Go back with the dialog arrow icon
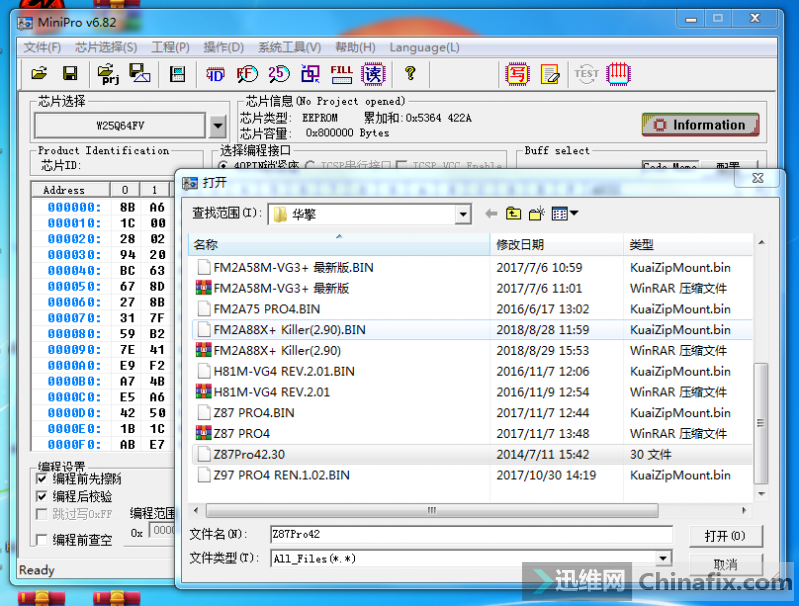The height and width of the screenshot is (606, 799). pos(491,214)
